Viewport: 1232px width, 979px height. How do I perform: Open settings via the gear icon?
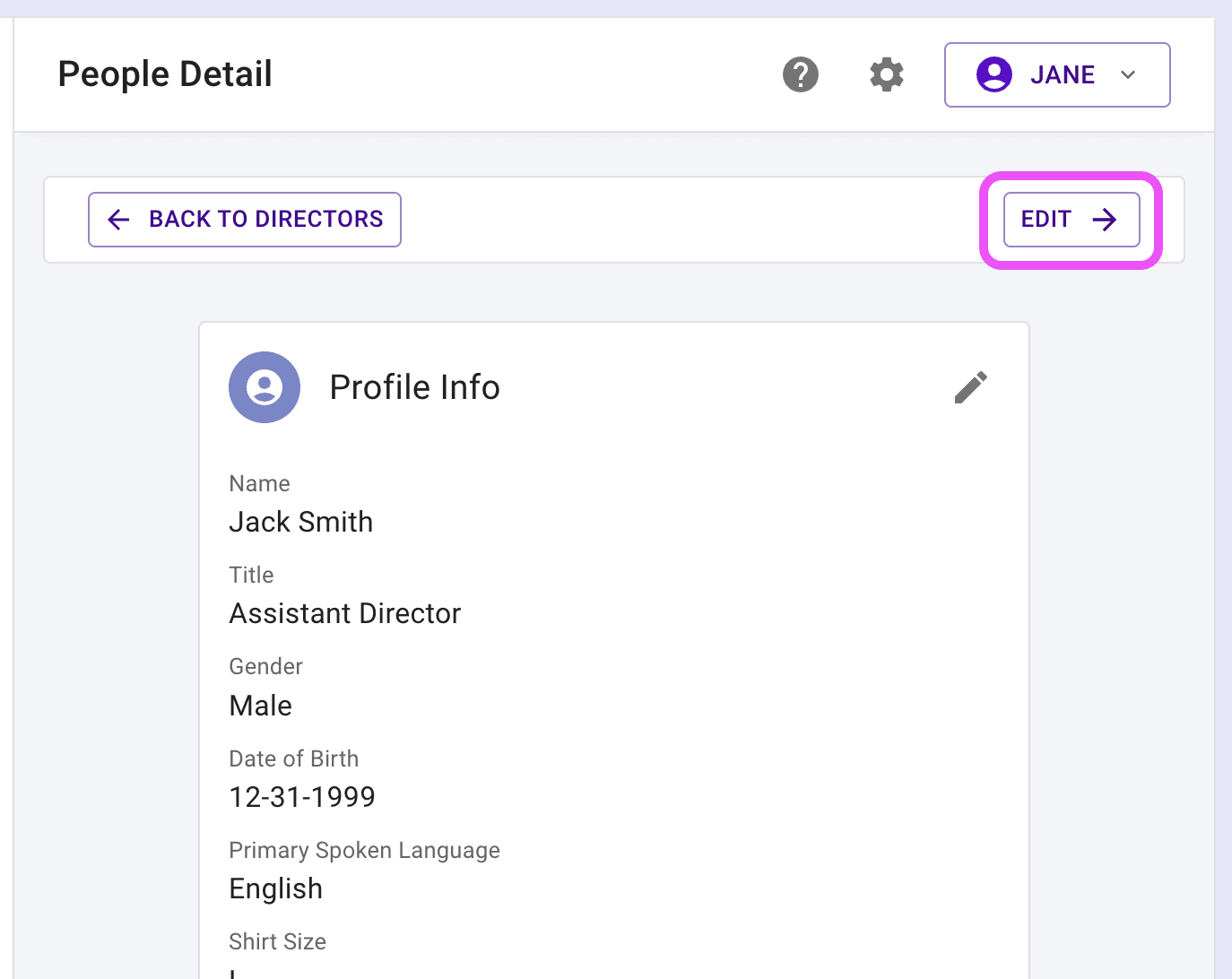[887, 74]
